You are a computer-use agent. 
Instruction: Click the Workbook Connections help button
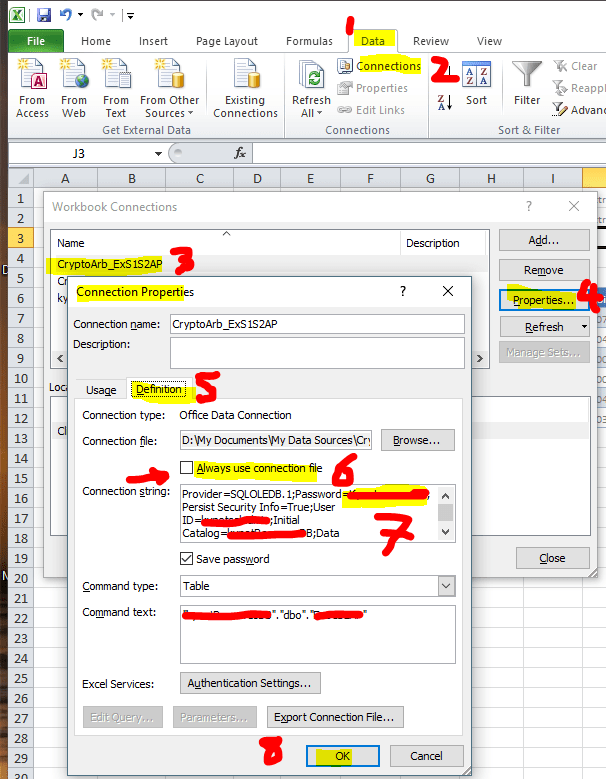pyautogui.click(x=529, y=206)
